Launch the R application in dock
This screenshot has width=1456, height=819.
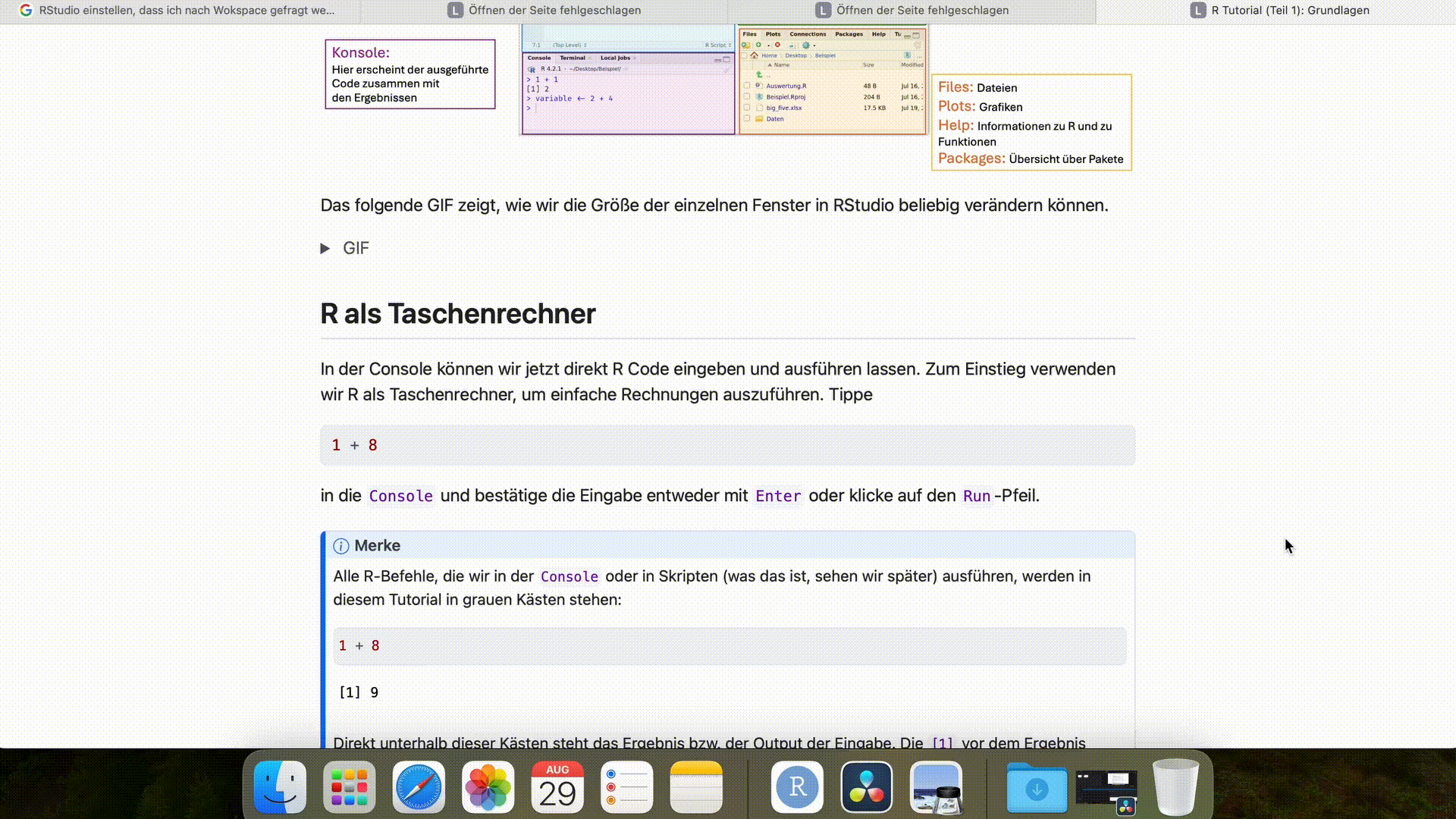tap(797, 787)
